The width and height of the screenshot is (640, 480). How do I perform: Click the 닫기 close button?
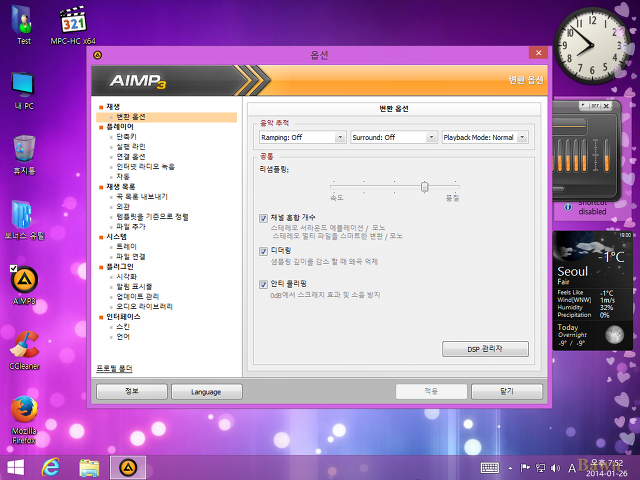click(x=507, y=391)
